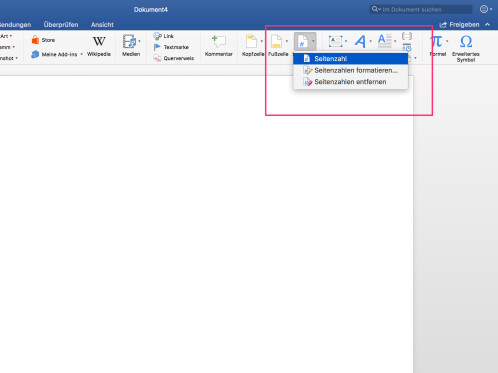Insert a Link
Viewport: 498px width, 373px height.
tap(164, 36)
